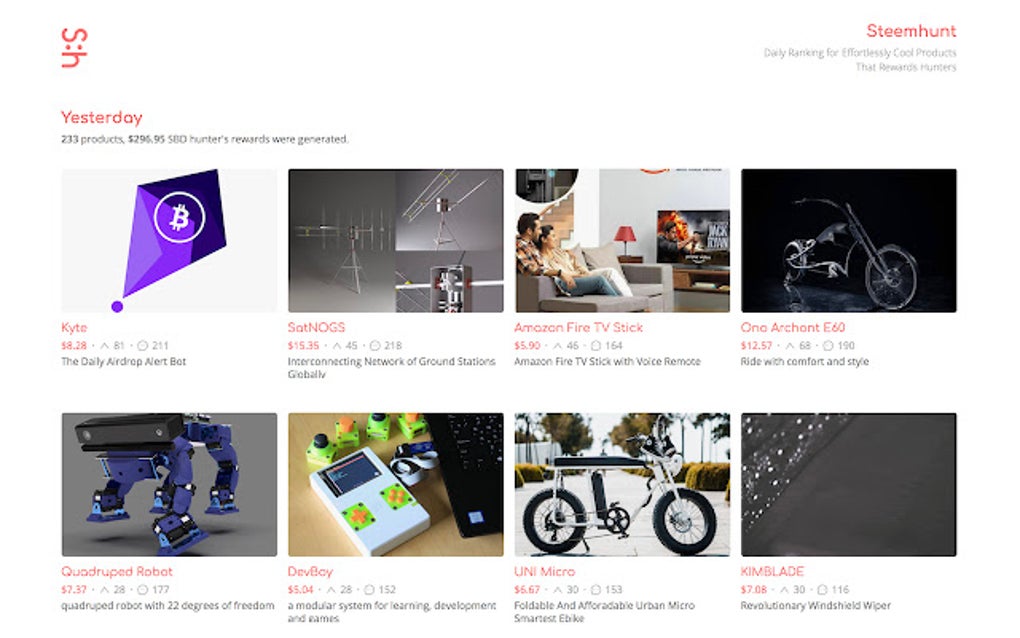The image size is (1020, 638).
Task: Click the Steemhunt logo icon
Action: 74,48
